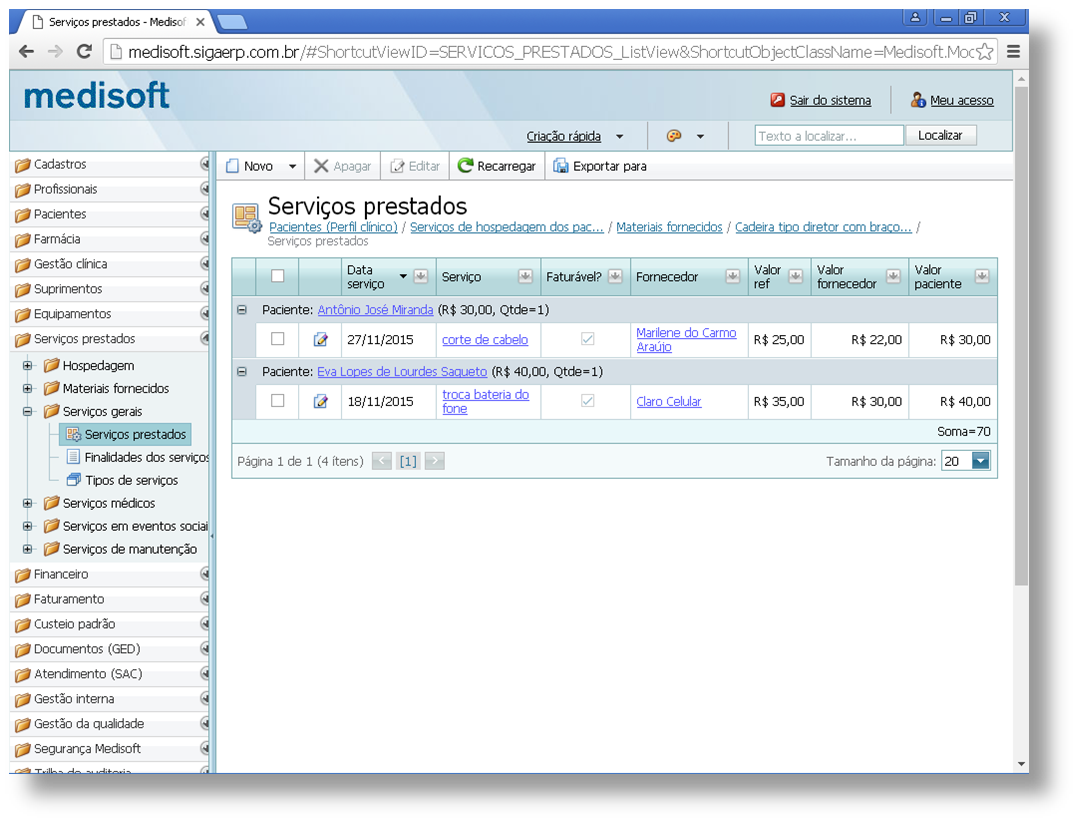Open the Farmácia folder icon
The image size is (1078, 823).
(23, 240)
